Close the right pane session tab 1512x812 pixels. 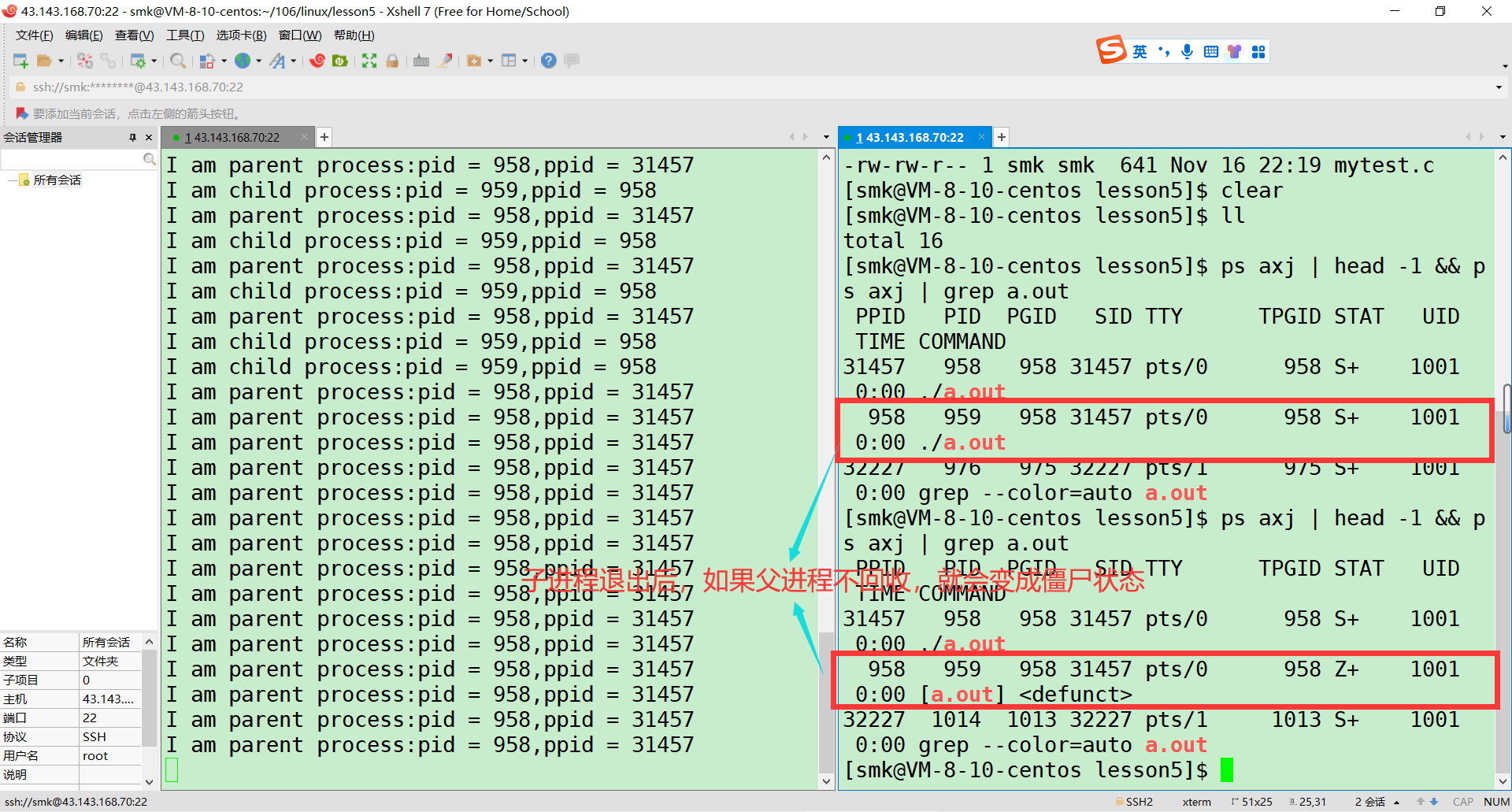tap(981, 137)
